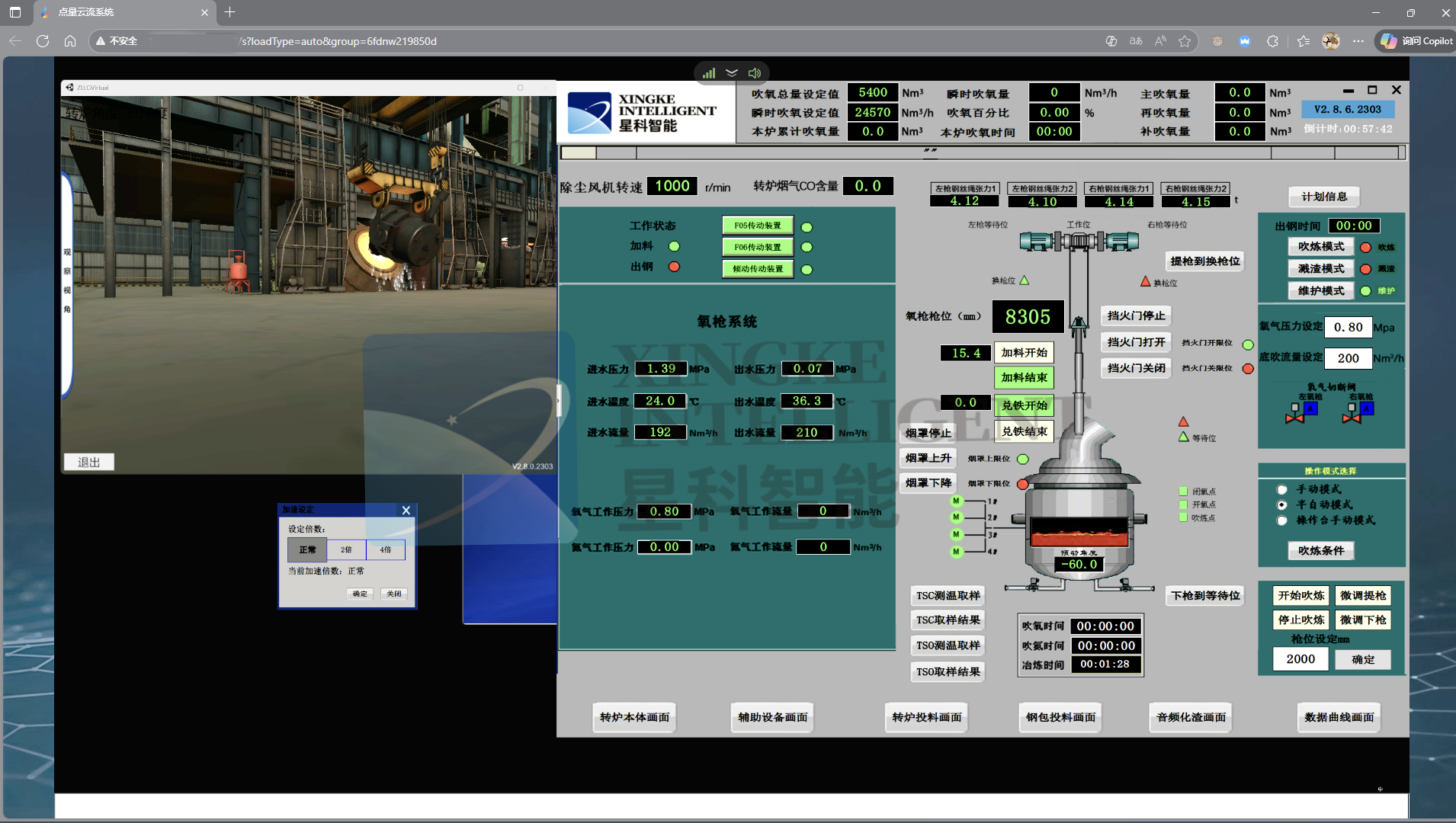Viewport: 1456px width, 823px height.
Task: Switch to 辅助设备画面 screen tab
Action: pos(773,717)
